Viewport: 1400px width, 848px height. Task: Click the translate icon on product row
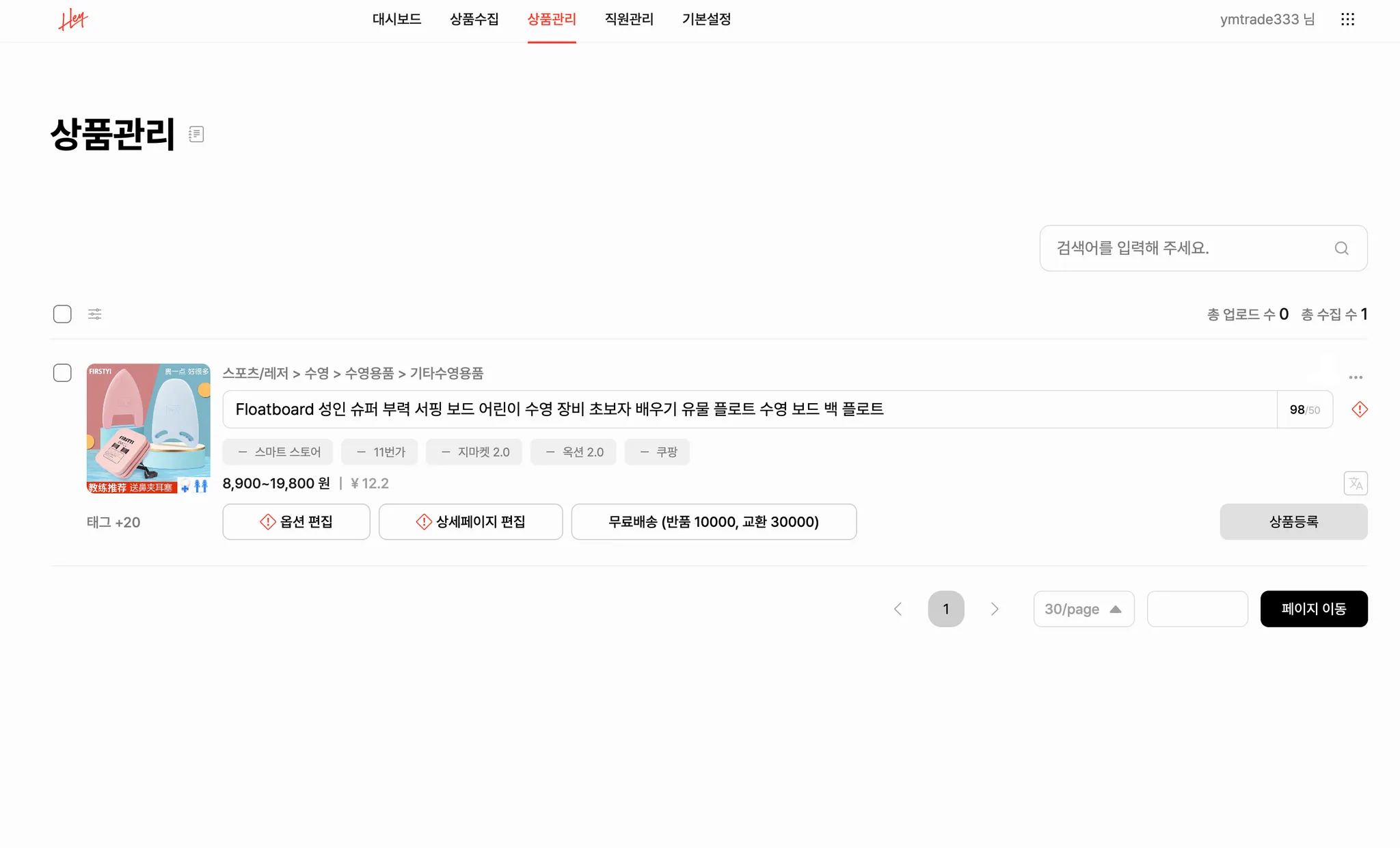tap(1355, 483)
